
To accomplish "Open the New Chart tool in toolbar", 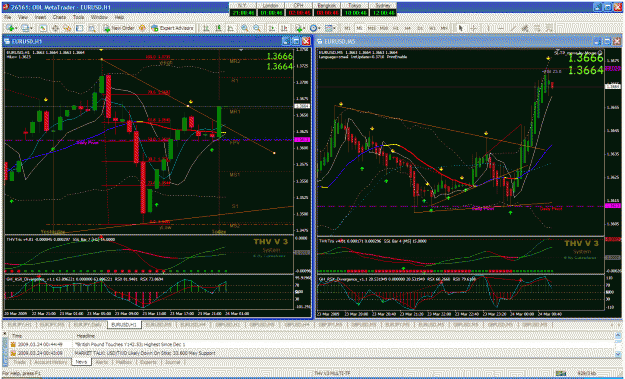I will point(10,28).
